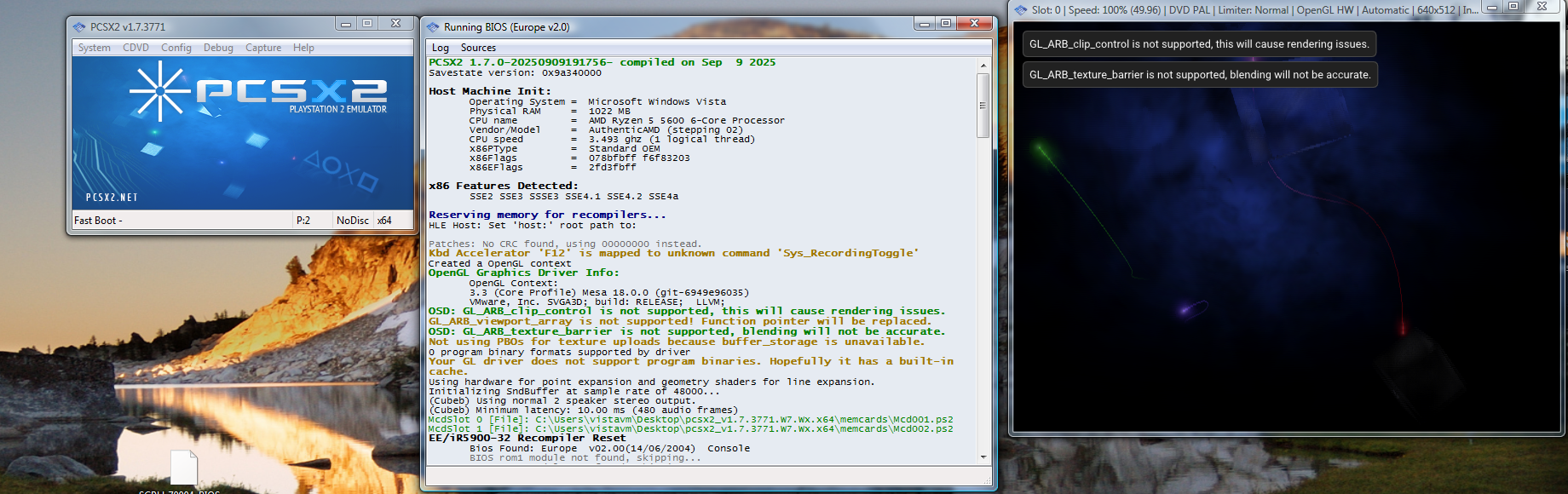Minimize the game render window

pos(1492,7)
